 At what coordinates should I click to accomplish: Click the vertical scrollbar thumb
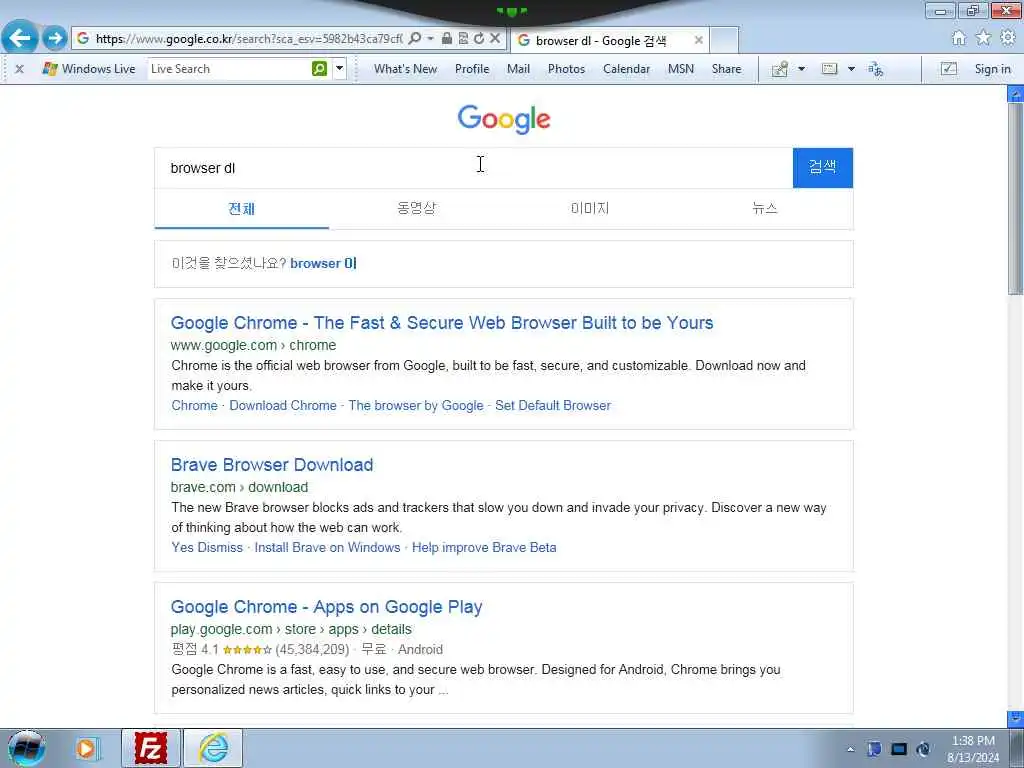pos(1016,199)
